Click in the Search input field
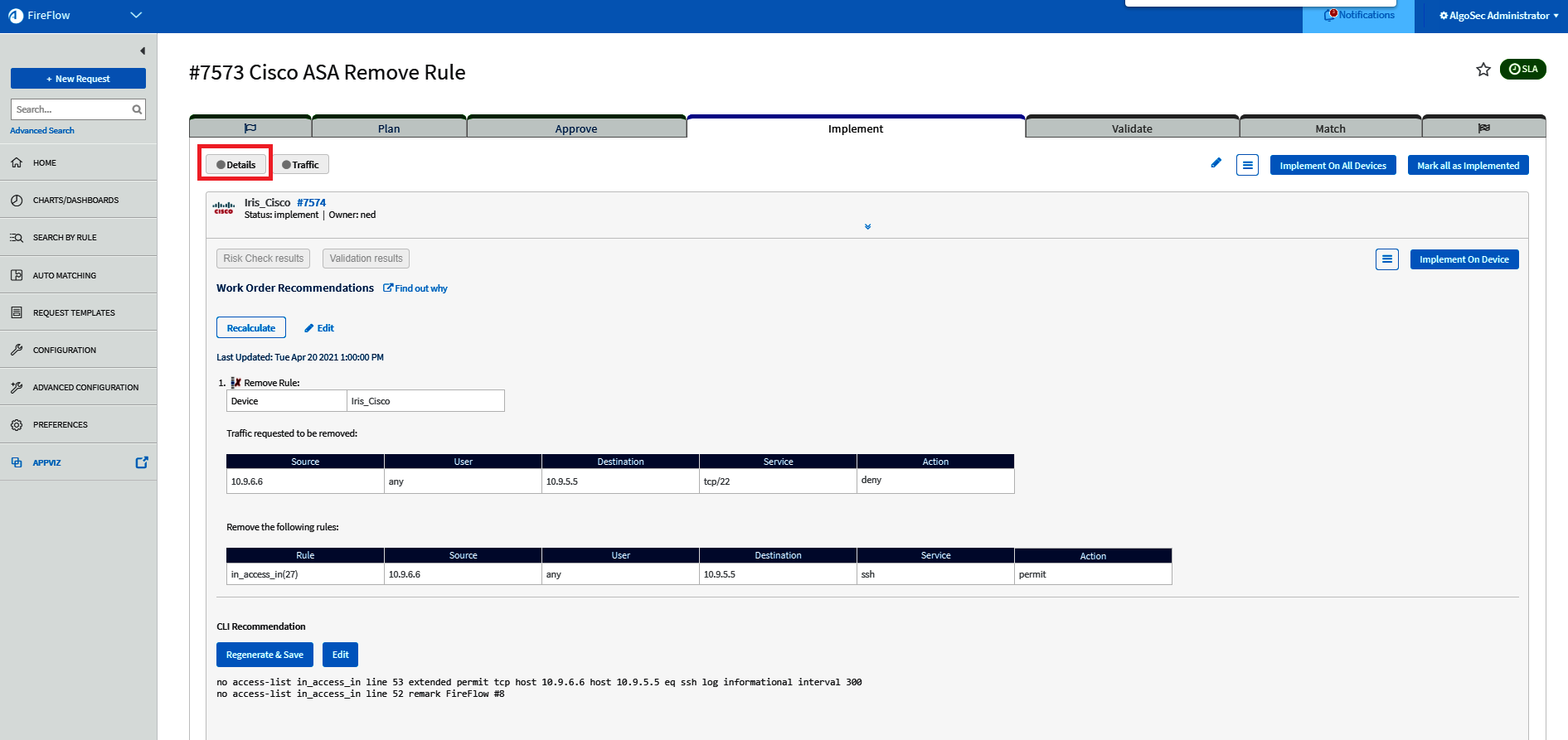This screenshot has height=740, width=1568. [70, 109]
